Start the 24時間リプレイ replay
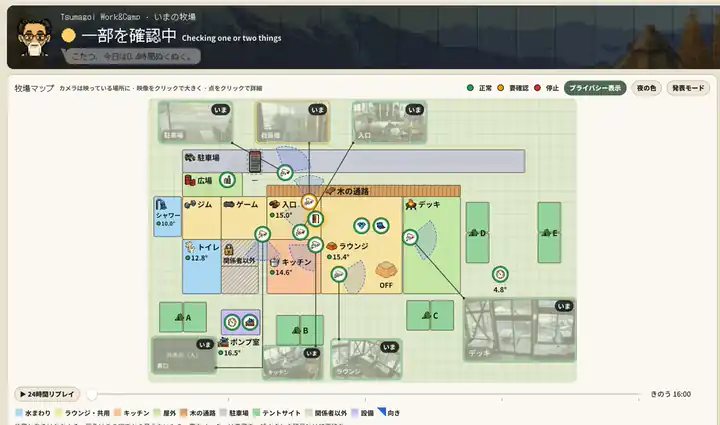 (x=47, y=394)
